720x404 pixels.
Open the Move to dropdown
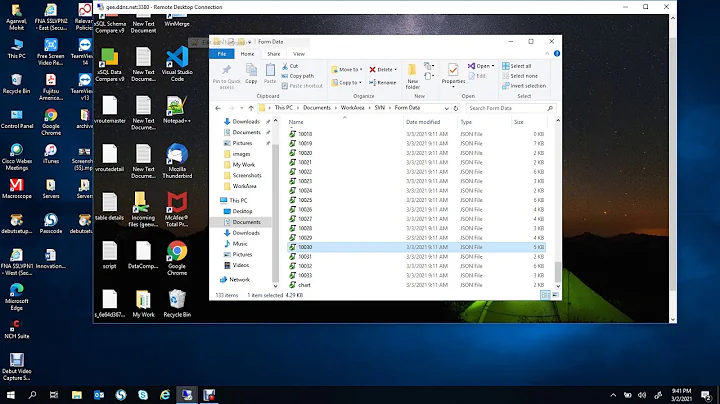click(x=347, y=69)
